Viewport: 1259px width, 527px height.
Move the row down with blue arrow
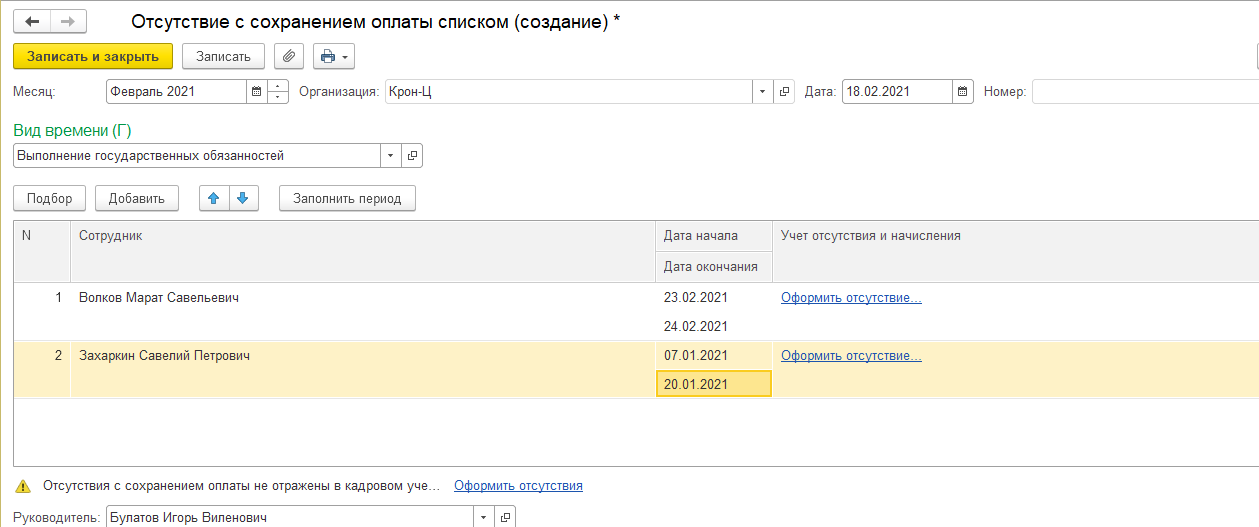click(x=243, y=198)
